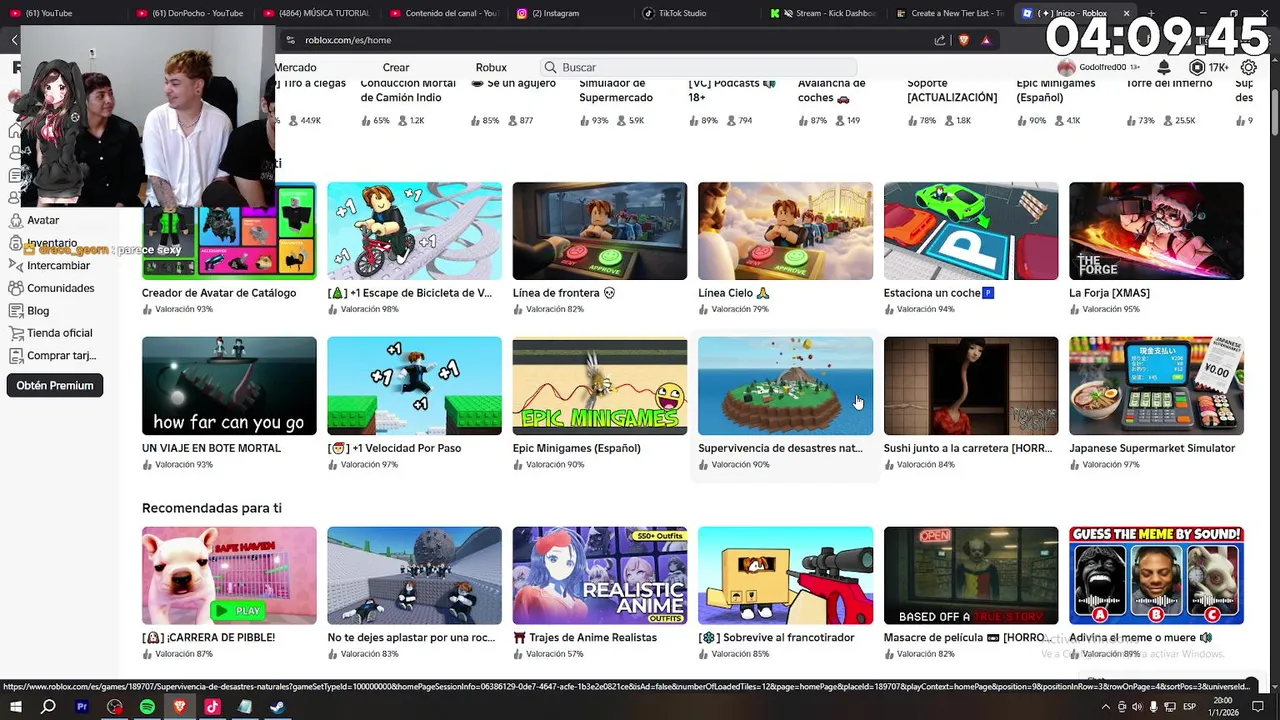Open the Comunidades sidebar link
1280x720 pixels.
click(x=61, y=288)
